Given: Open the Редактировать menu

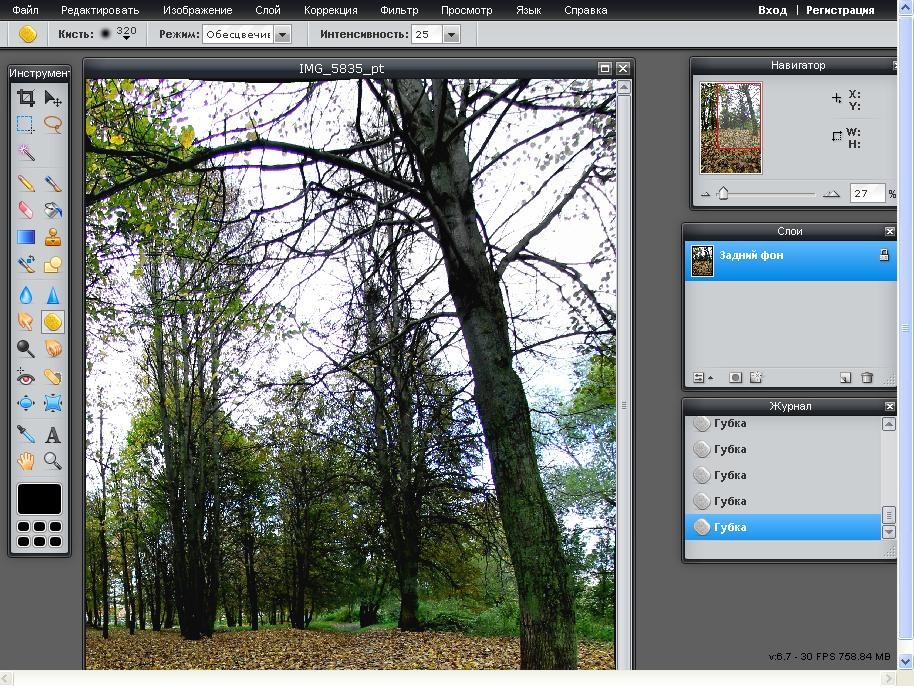Looking at the screenshot, I should coord(100,10).
